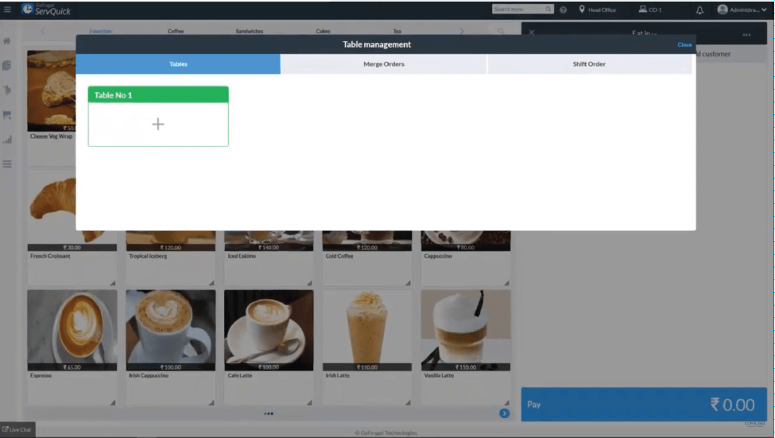Expand options triangle on Cold Coffee card
This screenshot has width=775, height=438.
[408, 283]
